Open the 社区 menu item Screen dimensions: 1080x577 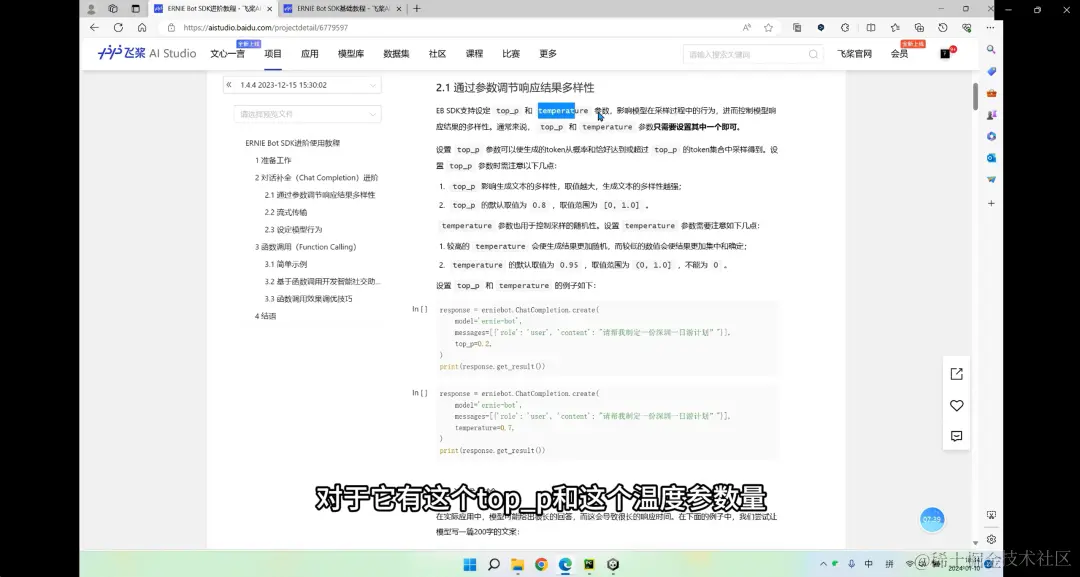(437, 54)
